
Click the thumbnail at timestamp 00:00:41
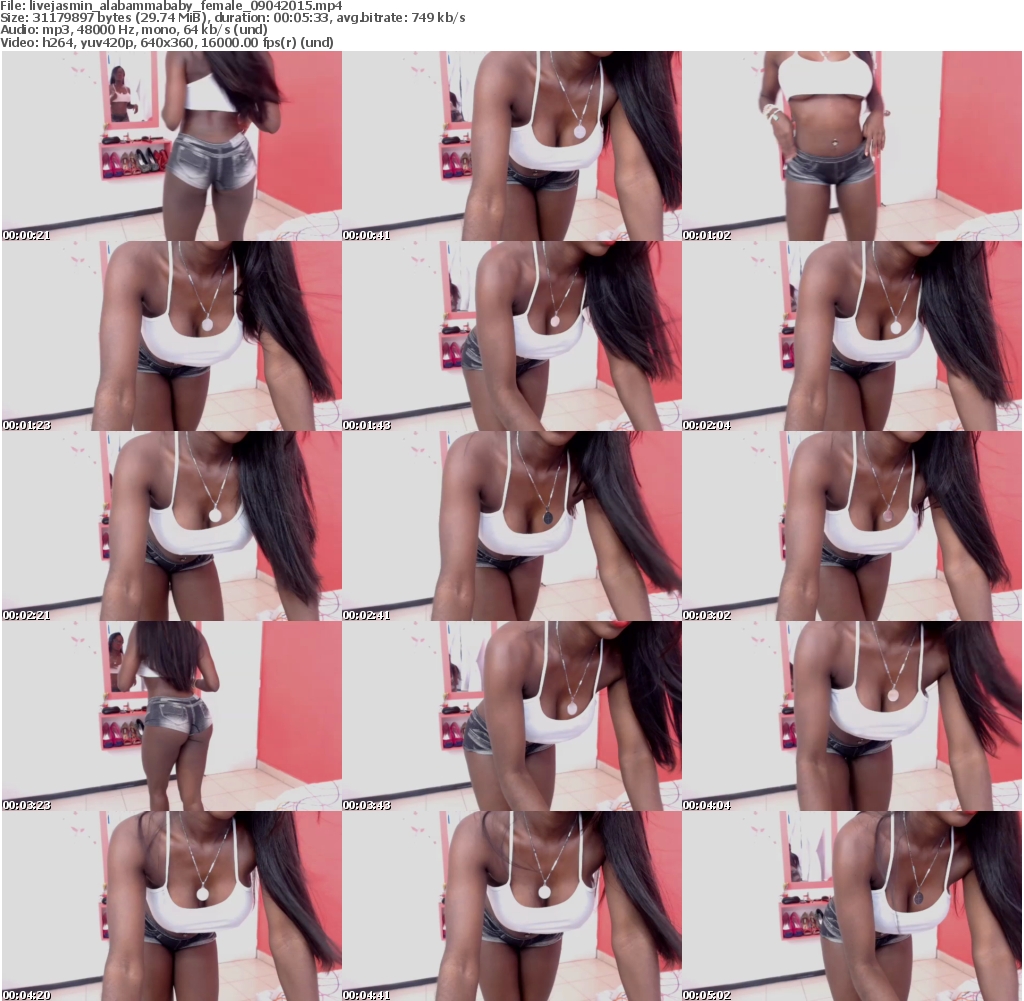click(x=512, y=146)
